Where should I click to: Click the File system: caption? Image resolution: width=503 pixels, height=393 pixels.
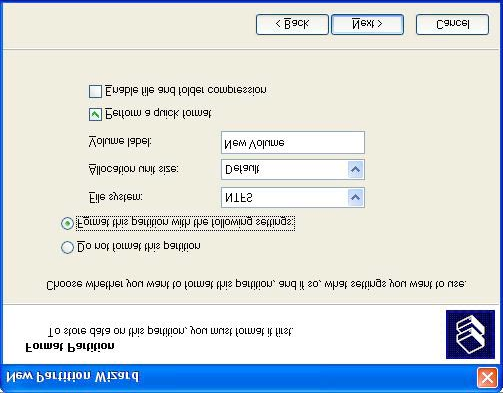pos(116,197)
